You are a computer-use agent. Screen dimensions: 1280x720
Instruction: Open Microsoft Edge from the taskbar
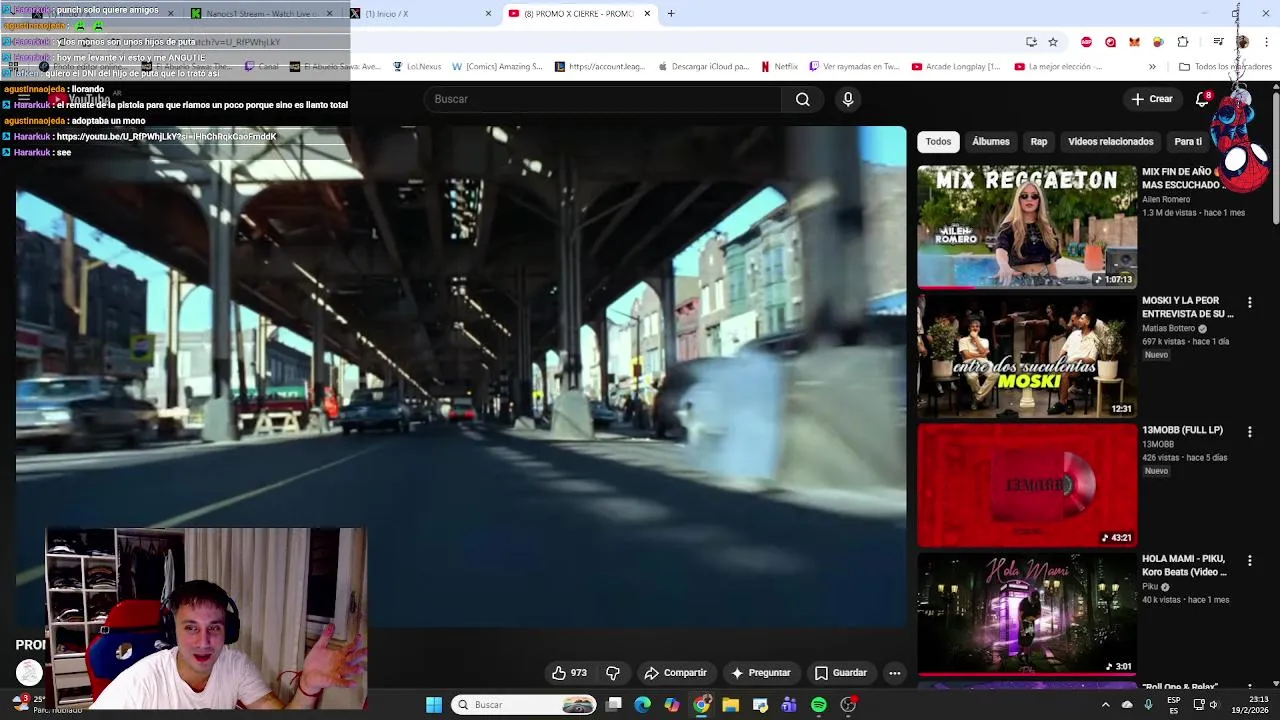643,705
